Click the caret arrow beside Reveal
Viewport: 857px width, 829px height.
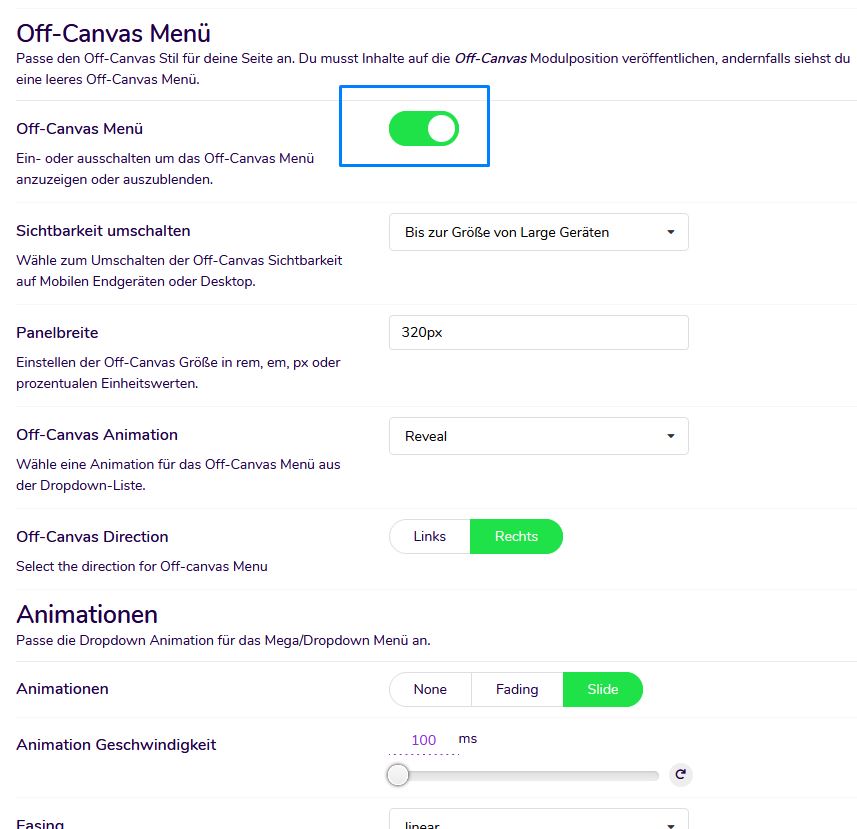tap(670, 436)
